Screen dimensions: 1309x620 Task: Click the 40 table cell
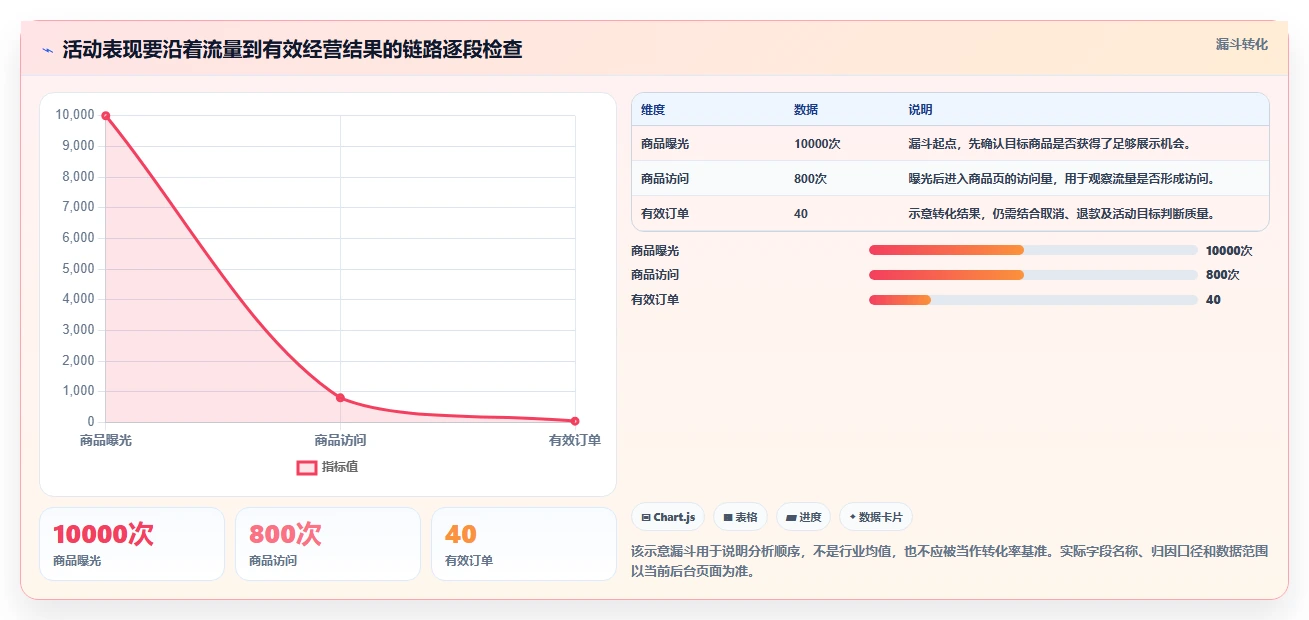tap(801, 214)
